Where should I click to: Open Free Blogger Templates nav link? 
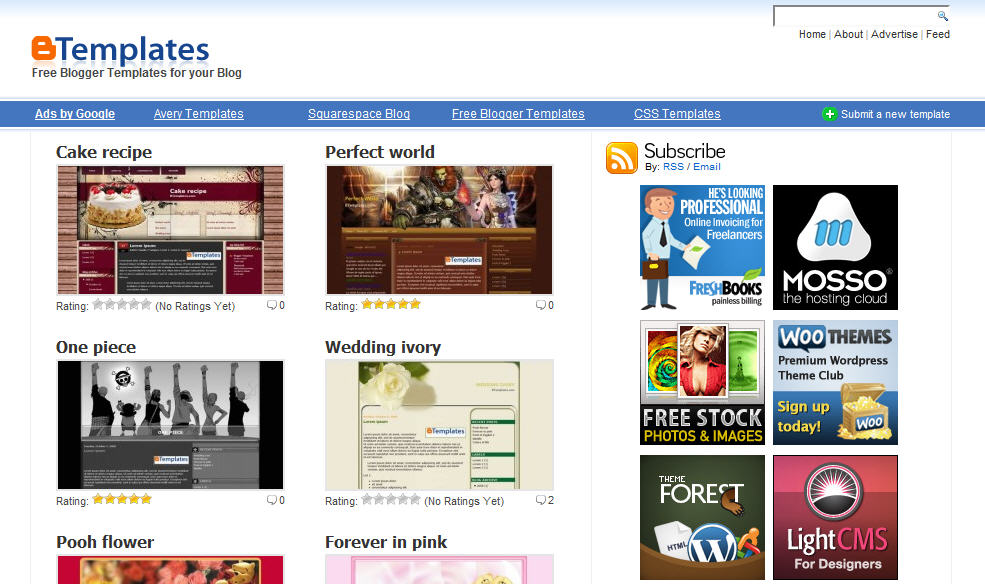pyautogui.click(x=518, y=114)
